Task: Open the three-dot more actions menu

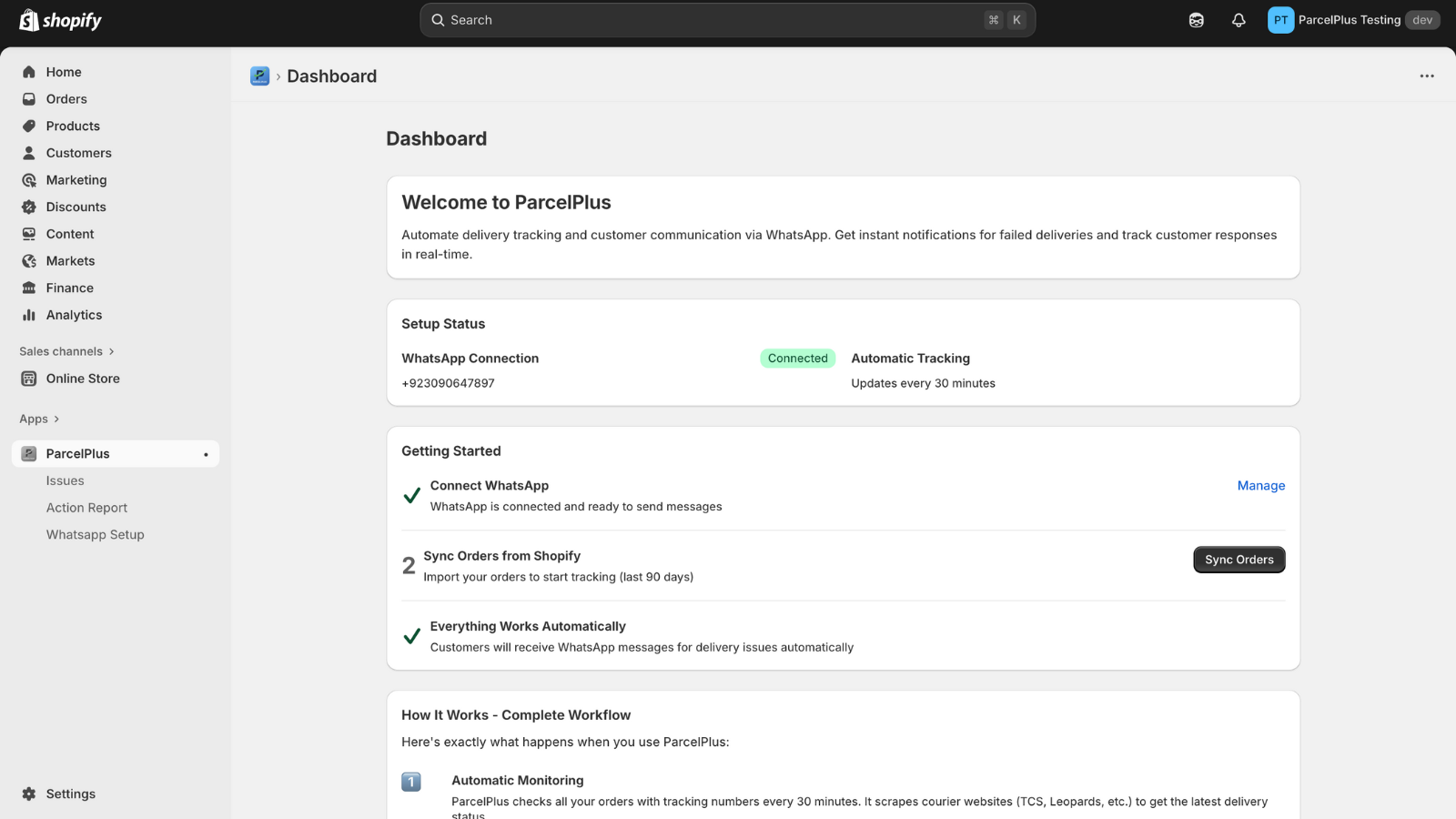Action: pos(1426,76)
